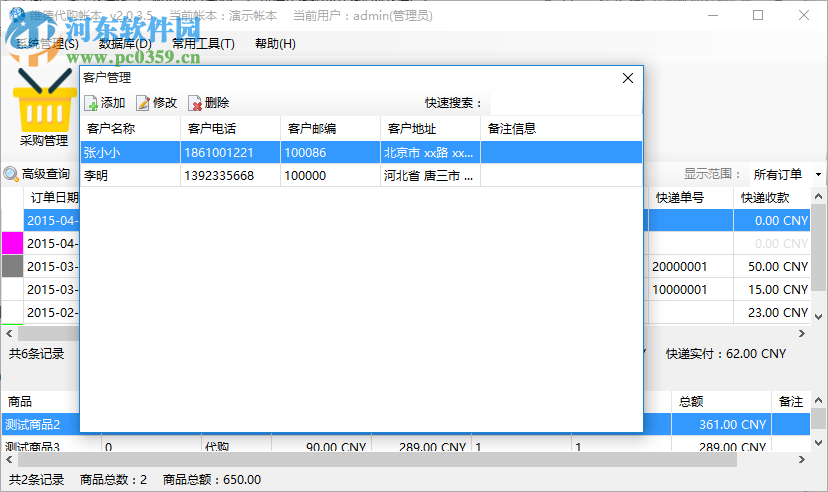Click address cell 北京市 xx路
Image resolution: width=828 pixels, height=492 pixels.
428,153
